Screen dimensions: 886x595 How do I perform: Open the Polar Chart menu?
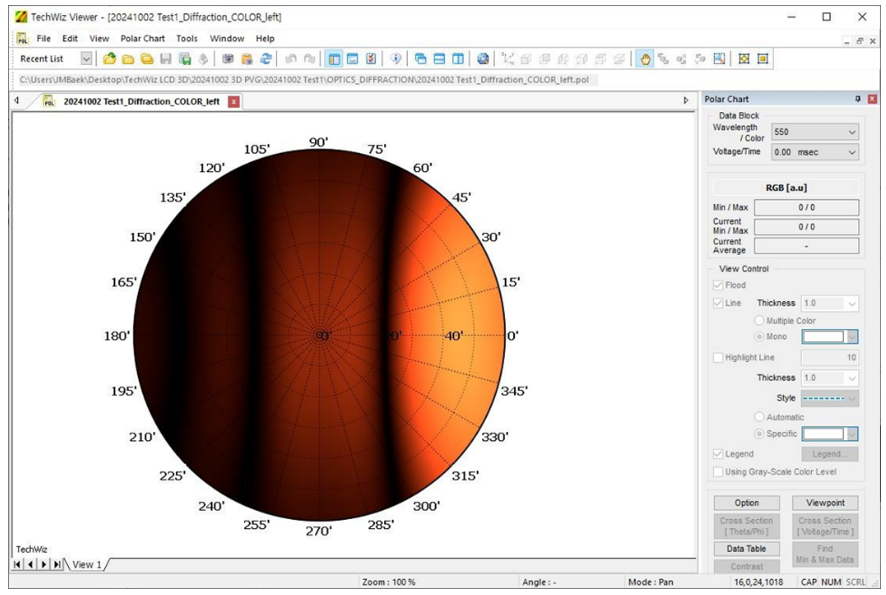pos(142,38)
